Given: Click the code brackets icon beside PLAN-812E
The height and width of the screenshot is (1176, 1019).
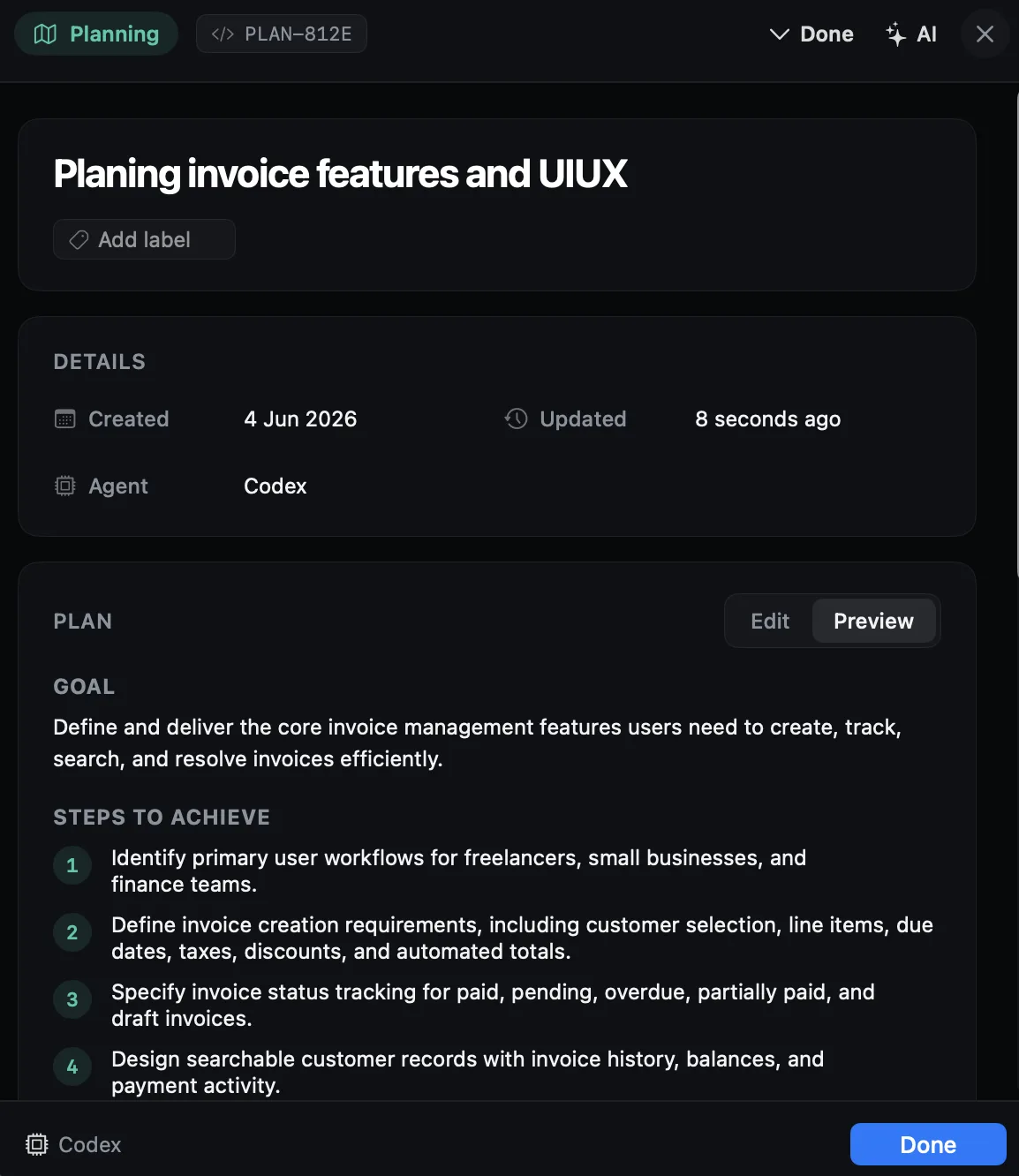Looking at the screenshot, I should pos(223,34).
